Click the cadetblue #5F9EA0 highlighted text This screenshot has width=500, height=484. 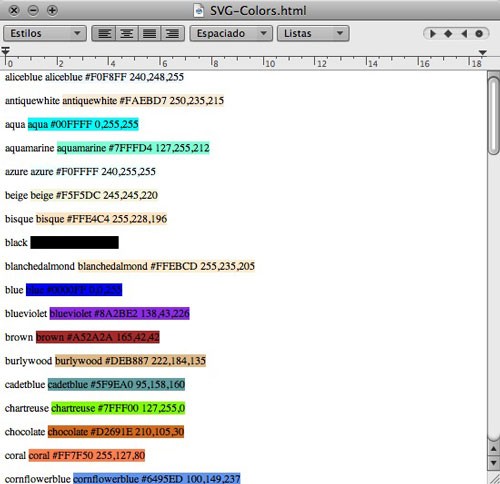point(116,384)
